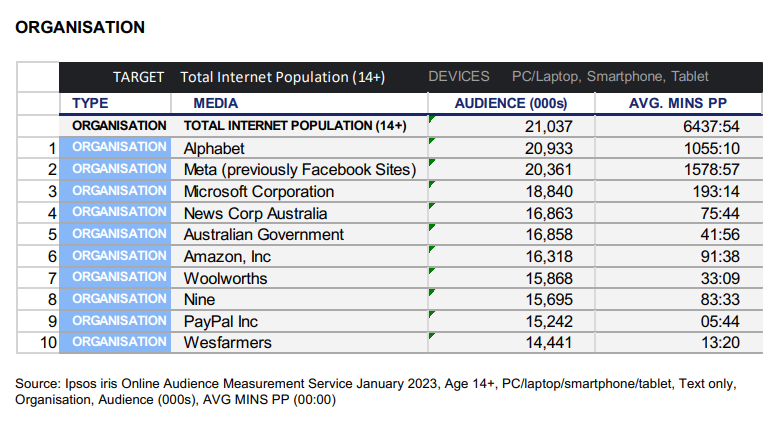The width and height of the screenshot is (778, 429).
Task: Click the AUDIENCE (000s) column header
Action: 511,103
